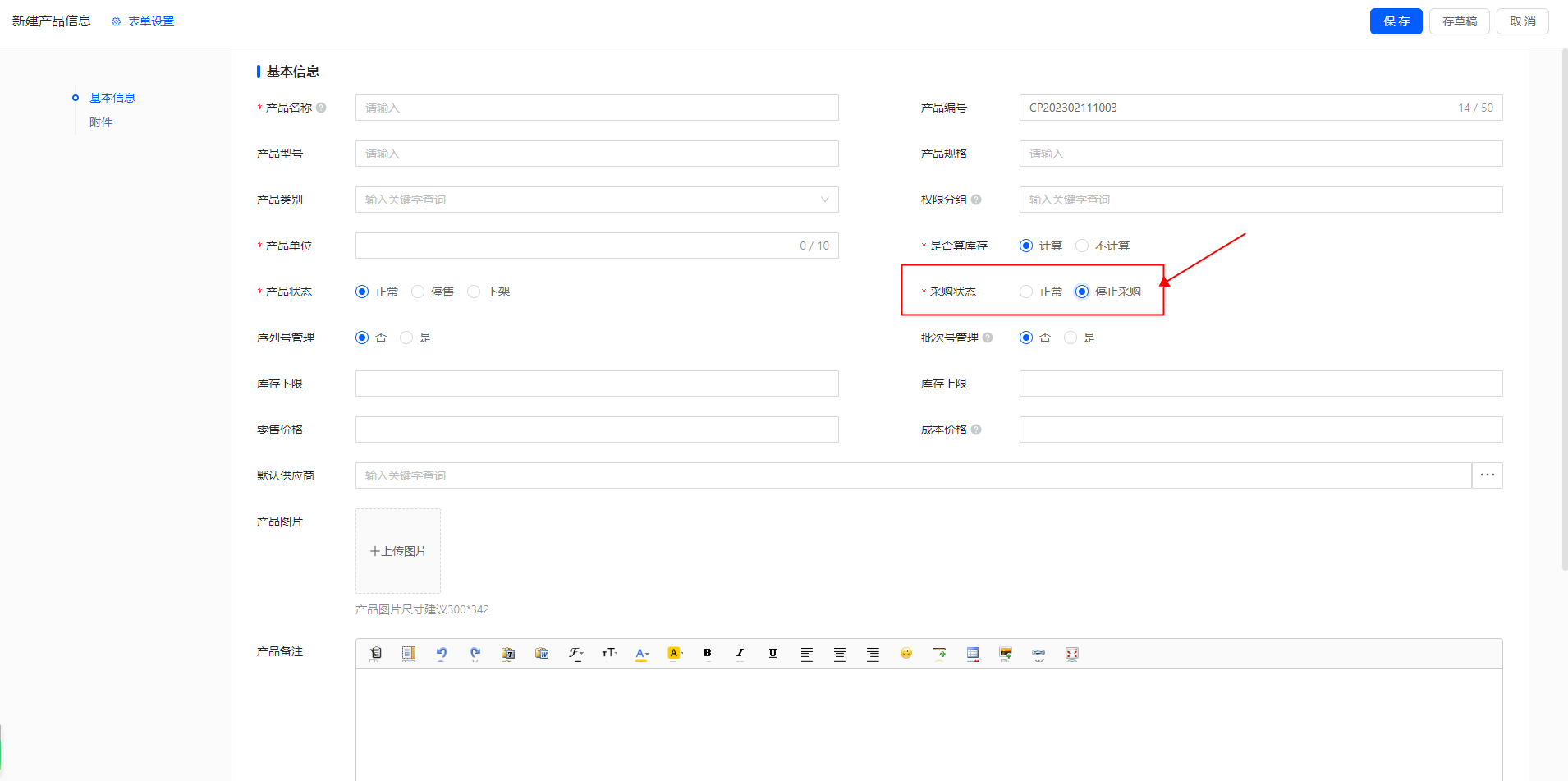1568x781 pixels.
Task: Click the 库存上限 input field
Action: [1261, 384]
